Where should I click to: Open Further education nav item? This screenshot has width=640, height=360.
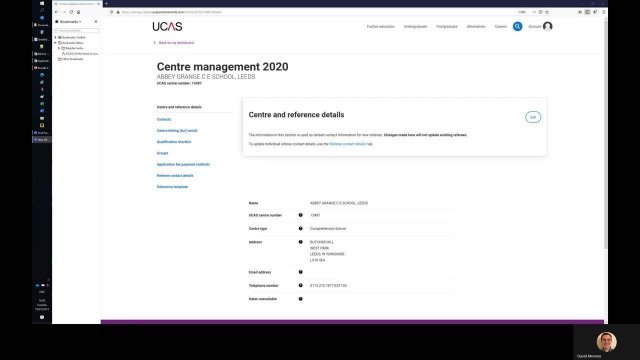(380, 27)
